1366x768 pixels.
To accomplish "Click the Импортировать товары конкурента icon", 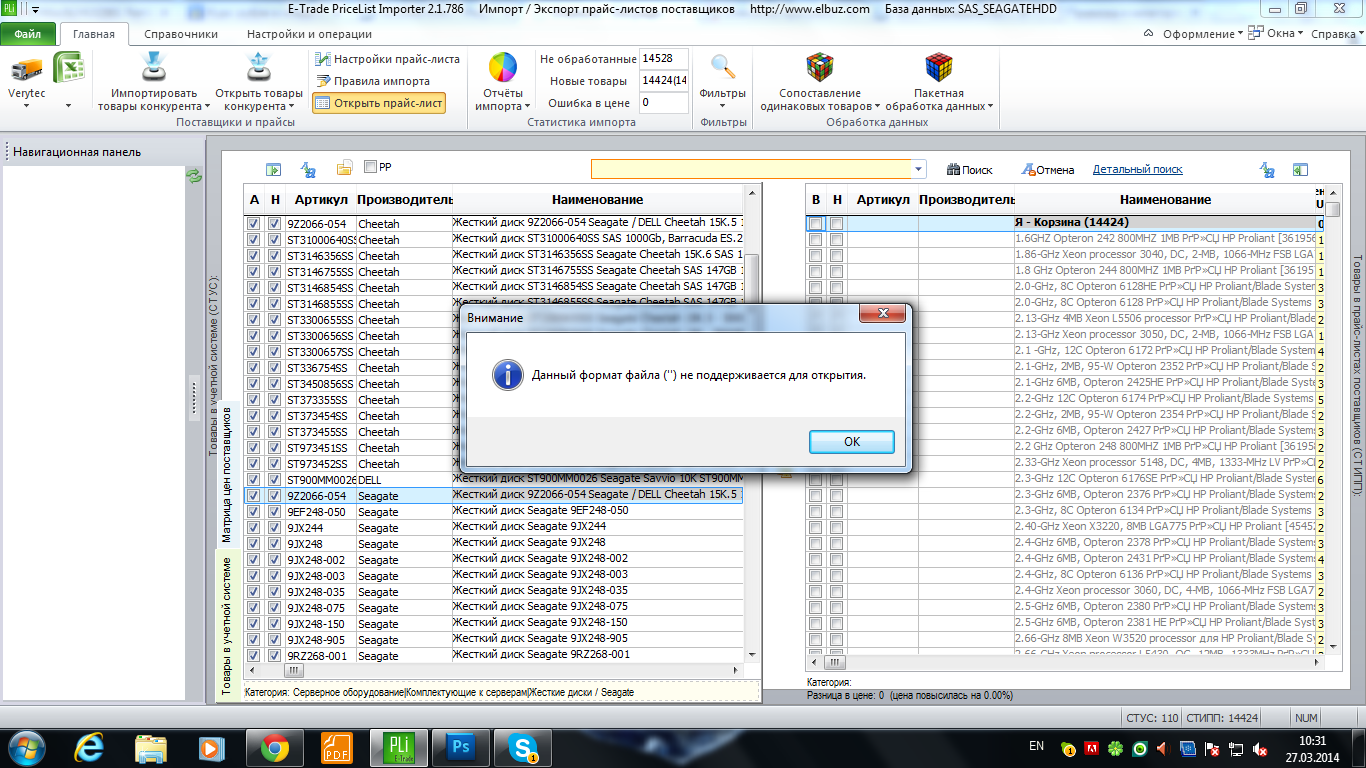I will [153, 68].
